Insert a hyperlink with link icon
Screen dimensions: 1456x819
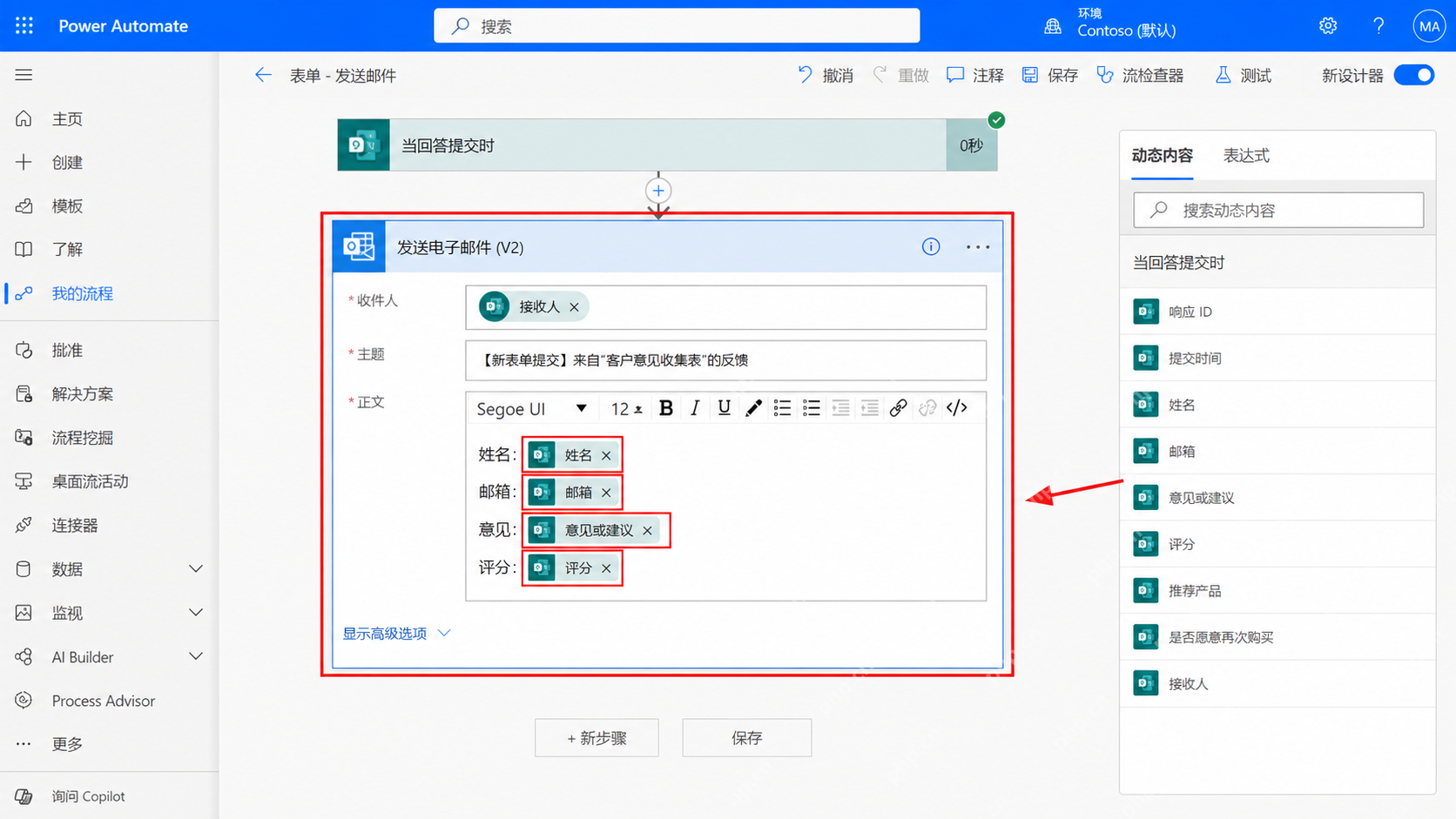coord(898,408)
